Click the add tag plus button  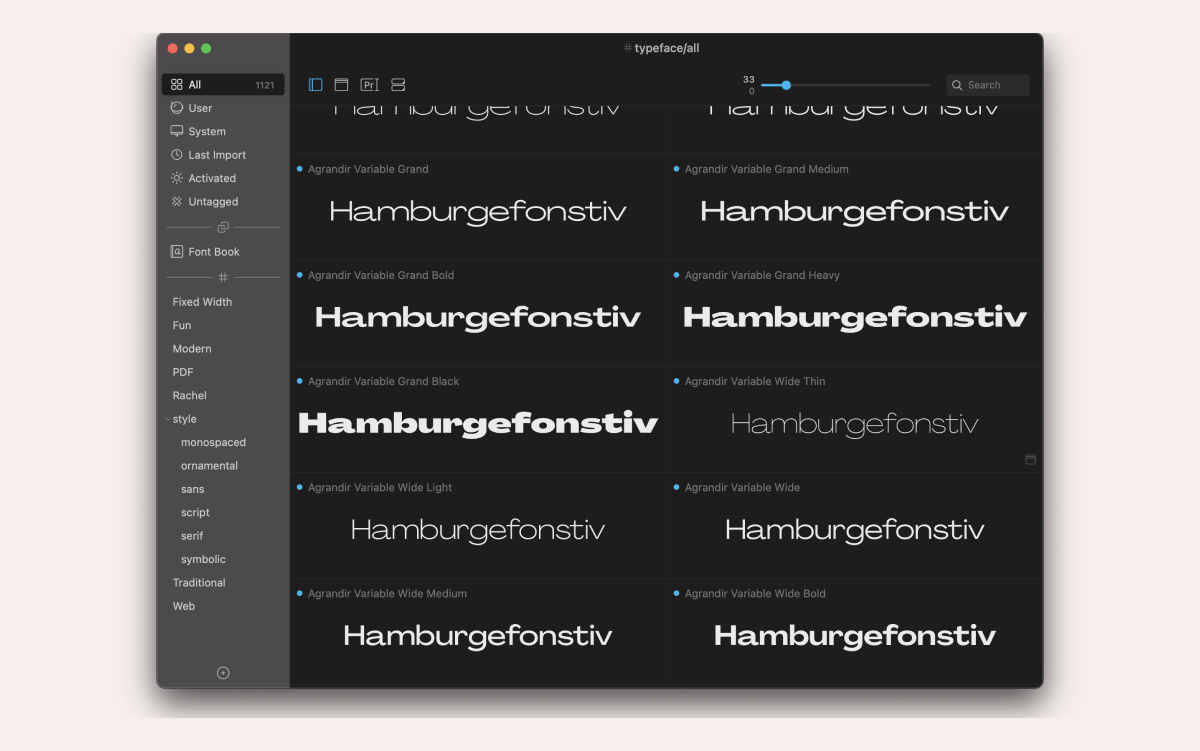(x=223, y=672)
